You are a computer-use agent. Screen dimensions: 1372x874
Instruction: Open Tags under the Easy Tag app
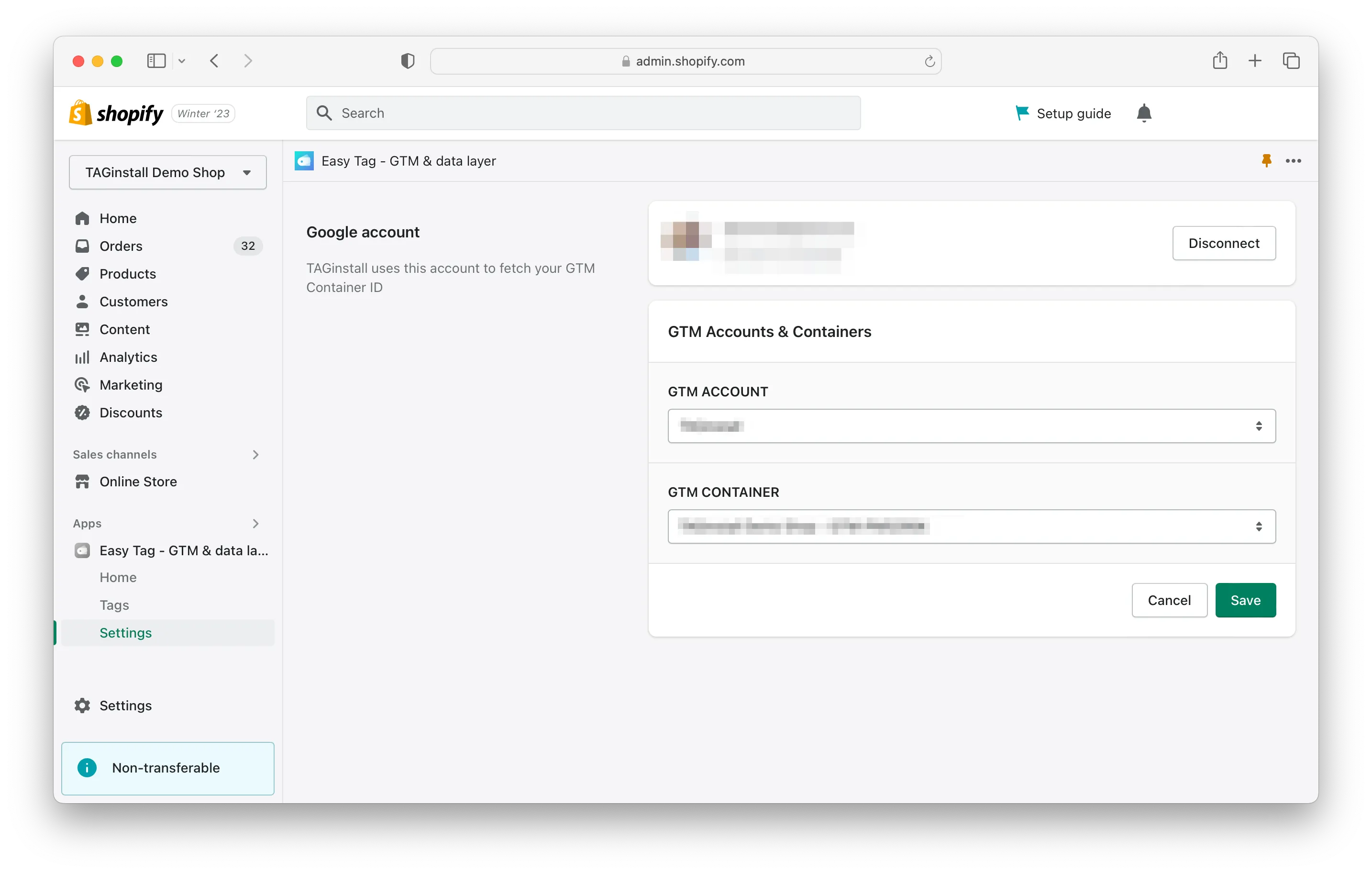tap(114, 605)
